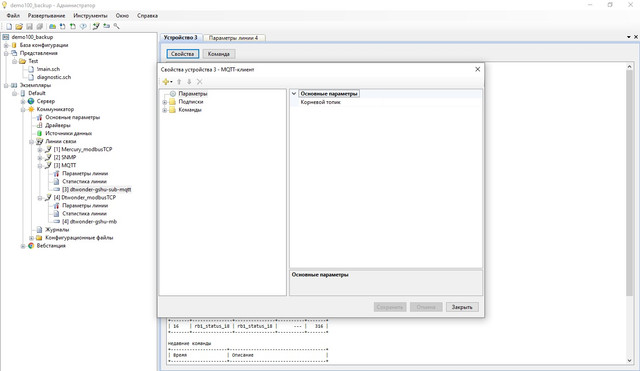Collapse the Представления node
Image resolution: width=640 pixels, height=371 pixels.
click(x=6, y=53)
